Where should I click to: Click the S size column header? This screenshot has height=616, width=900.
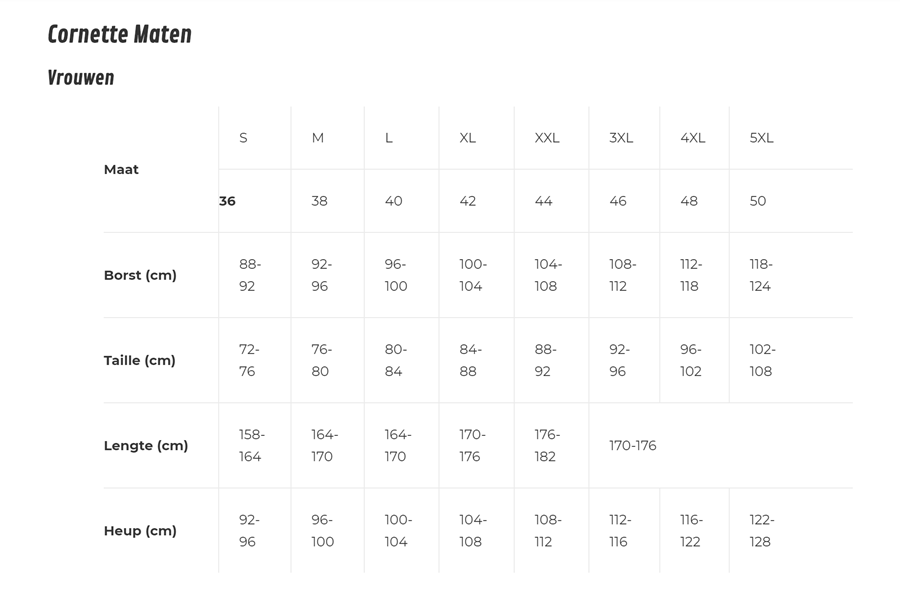click(x=243, y=138)
